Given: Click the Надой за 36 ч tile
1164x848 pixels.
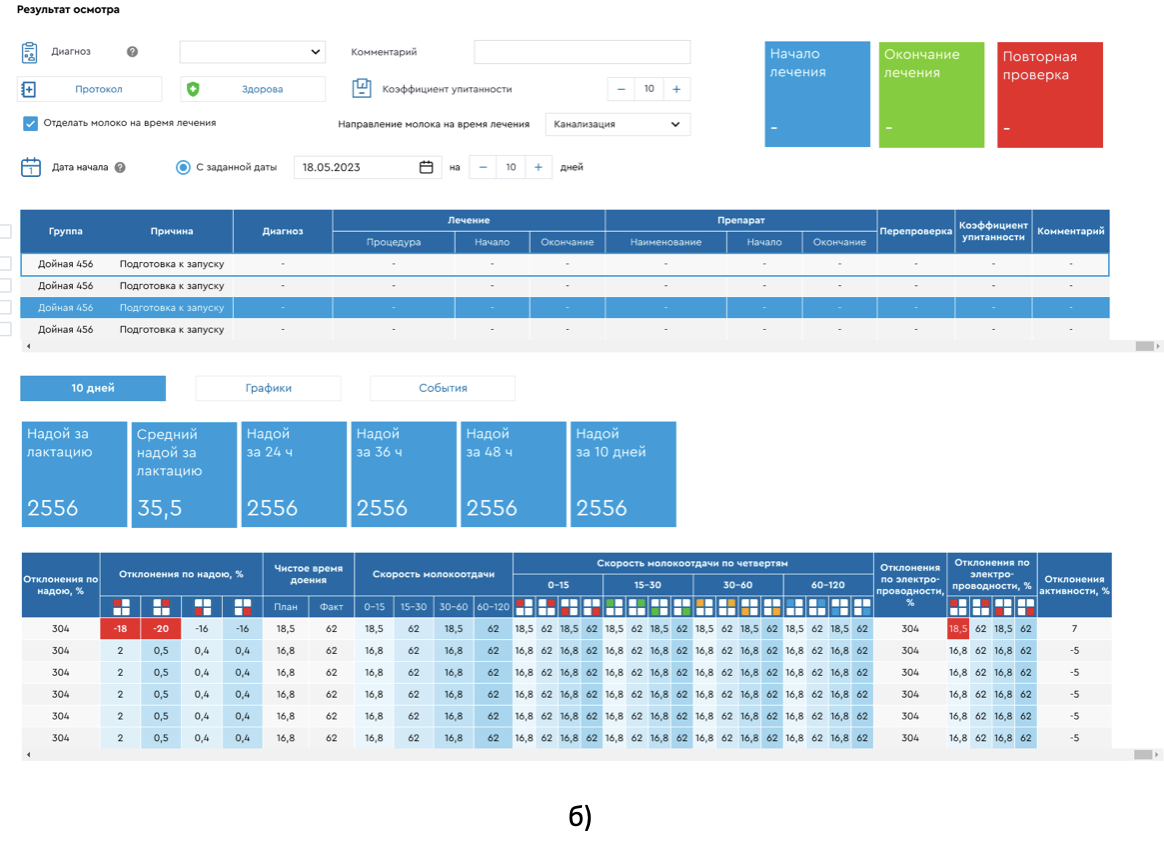Looking at the screenshot, I should click(404, 474).
